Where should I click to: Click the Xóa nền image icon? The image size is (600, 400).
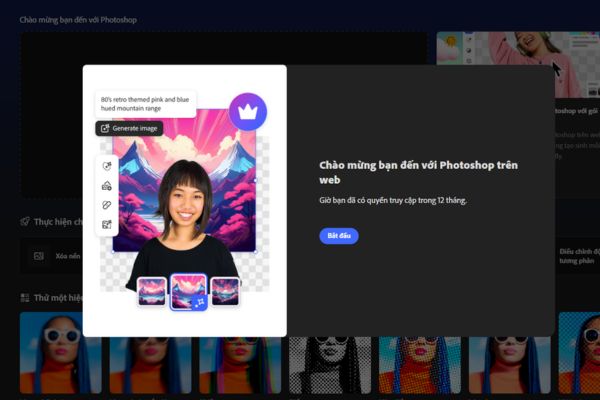coord(39,256)
